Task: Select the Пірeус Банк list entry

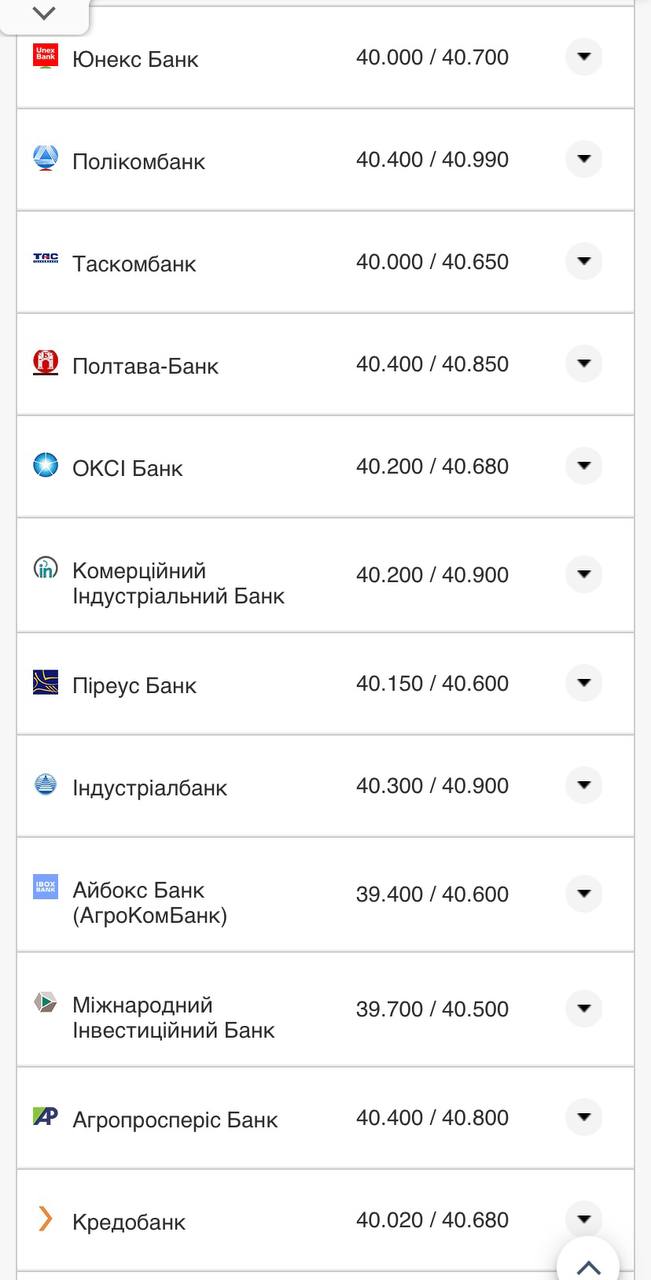Action: (x=134, y=684)
